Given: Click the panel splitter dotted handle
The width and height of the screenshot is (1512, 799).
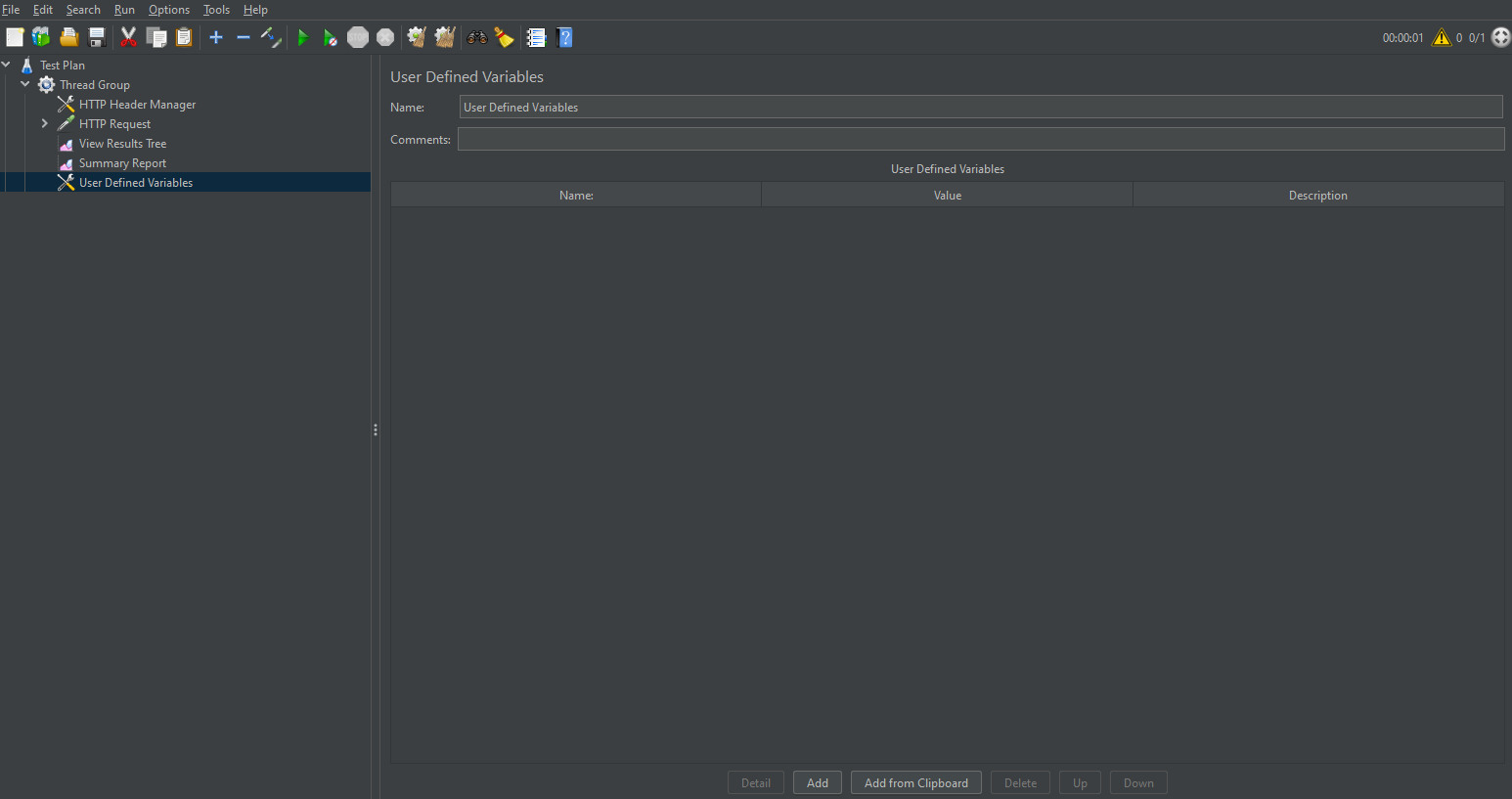Looking at the screenshot, I should (x=376, y=429).
